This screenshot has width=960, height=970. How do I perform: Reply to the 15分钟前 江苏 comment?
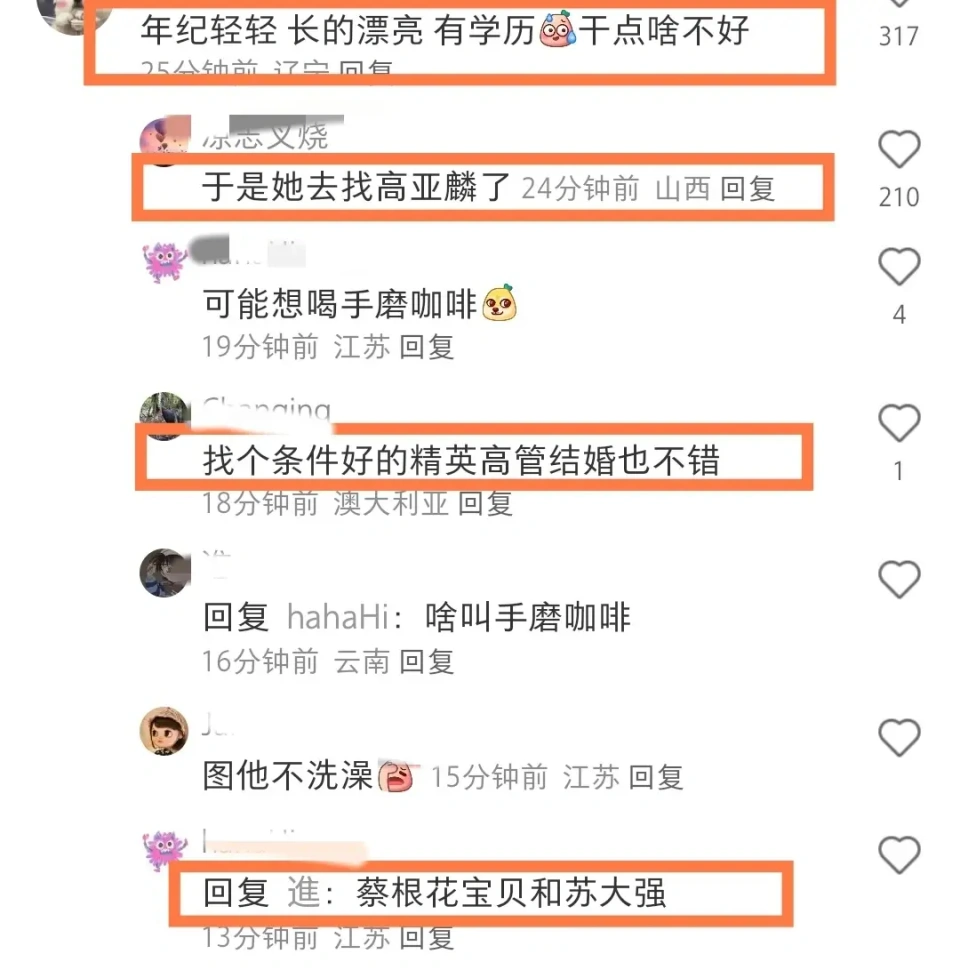656,777
